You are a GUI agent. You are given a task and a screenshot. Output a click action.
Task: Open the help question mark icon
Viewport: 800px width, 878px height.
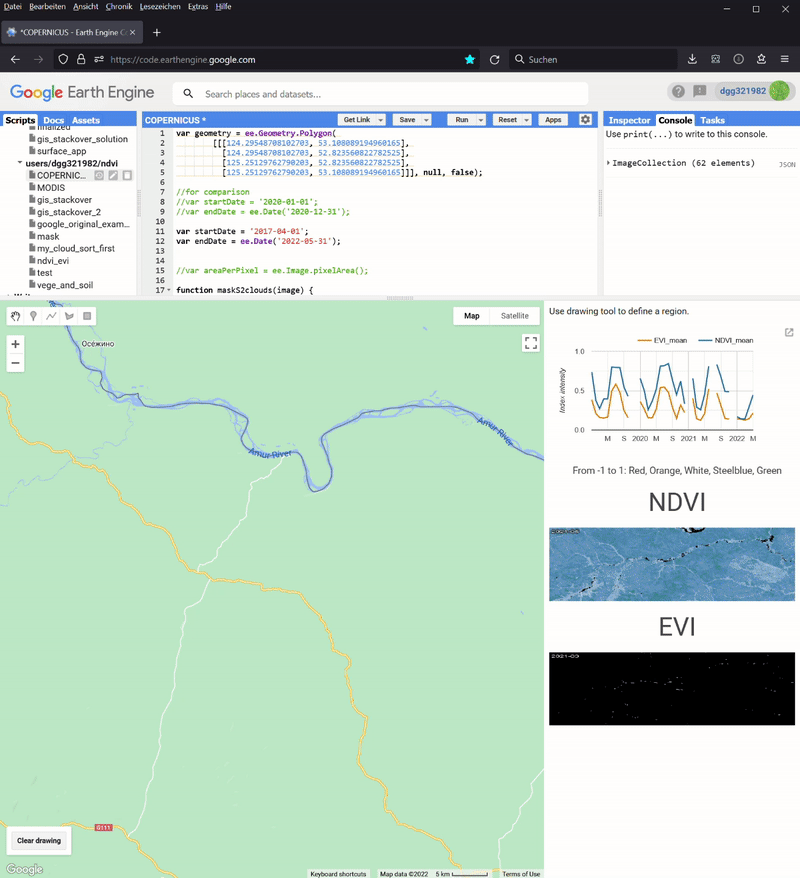click(x=678, y=91)
